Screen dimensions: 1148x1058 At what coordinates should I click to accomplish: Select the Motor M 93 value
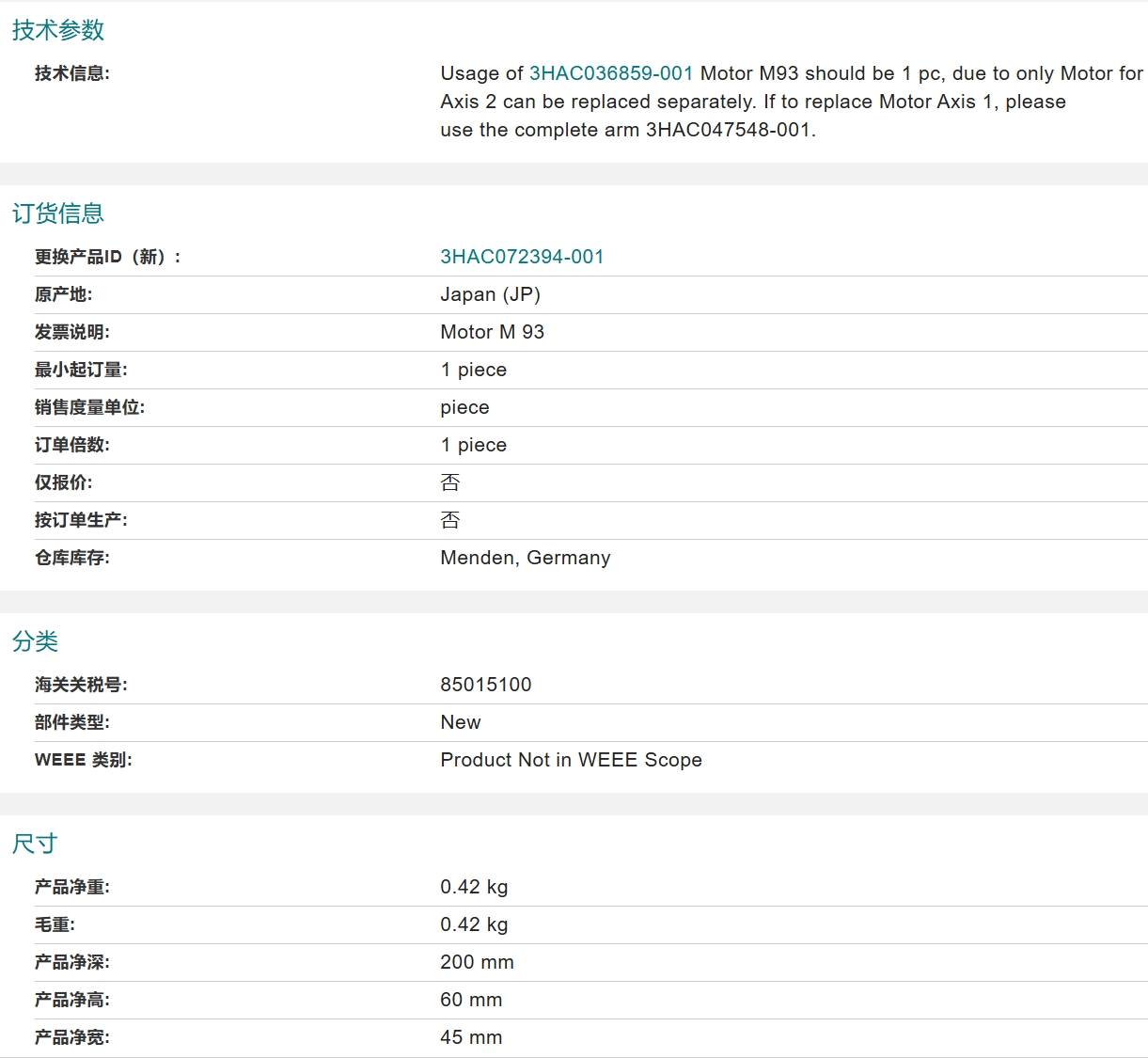click(x=493, y=332)
